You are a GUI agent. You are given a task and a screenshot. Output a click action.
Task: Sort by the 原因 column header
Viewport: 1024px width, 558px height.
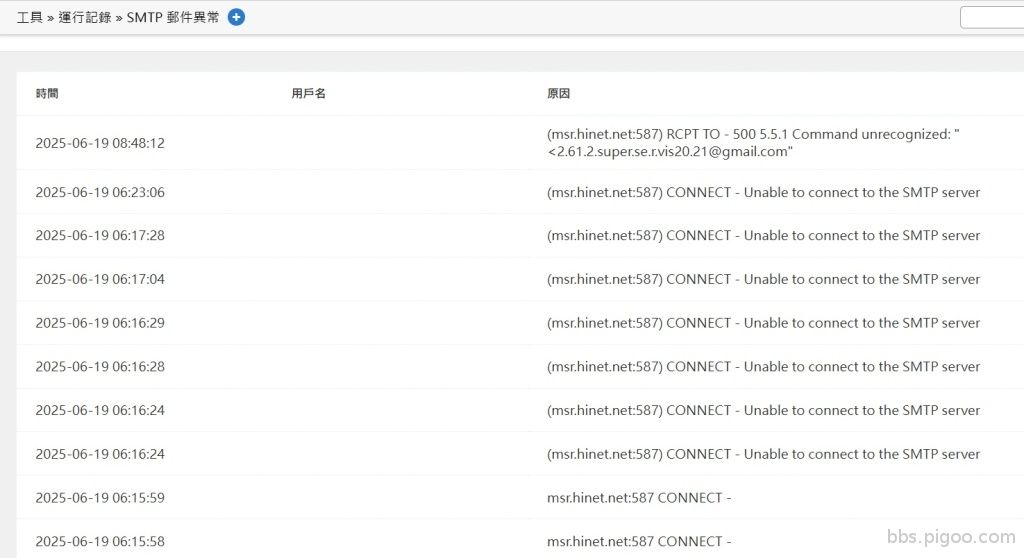pyautogui.click(x=558, y=93)
